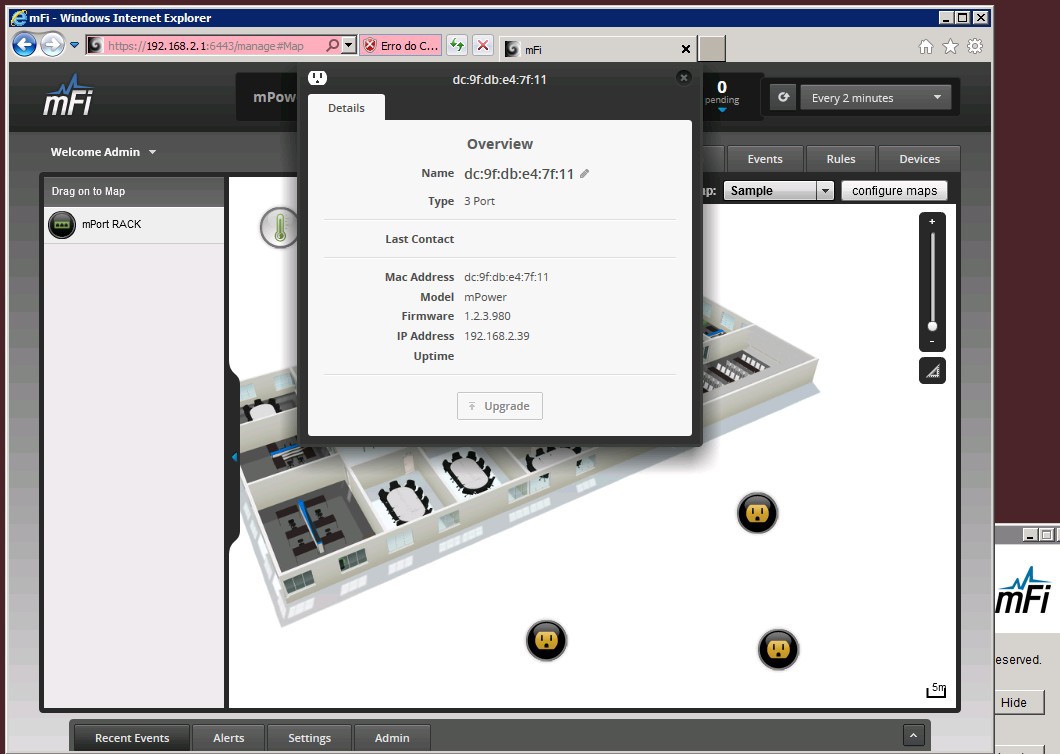The image size is (1060, 754).
Task: Click the refresh icon beside Every 2 minutes
Action: [x=784, y=98]
